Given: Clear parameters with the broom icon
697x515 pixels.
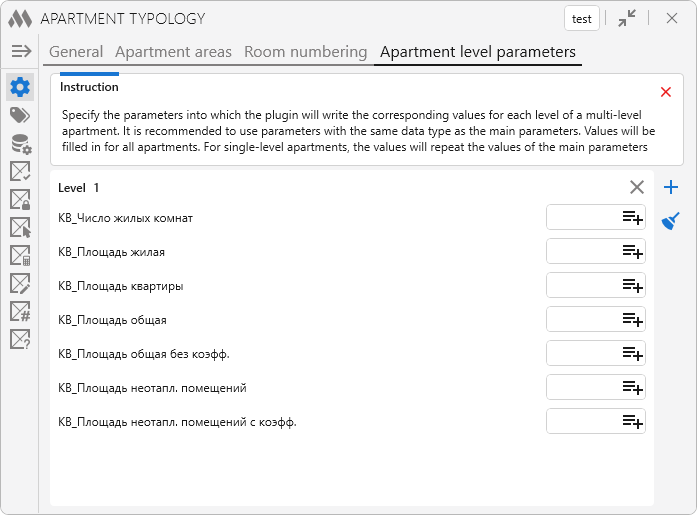Looking at the screenshot, I should tap(671, 220).
